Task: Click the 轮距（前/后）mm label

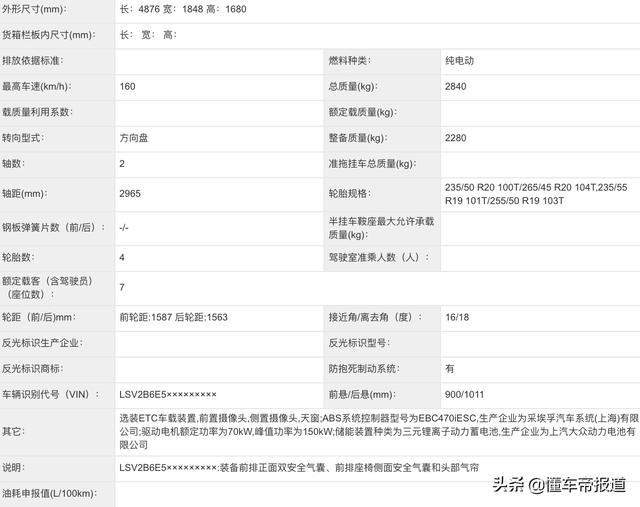Action: click(39, 317)
